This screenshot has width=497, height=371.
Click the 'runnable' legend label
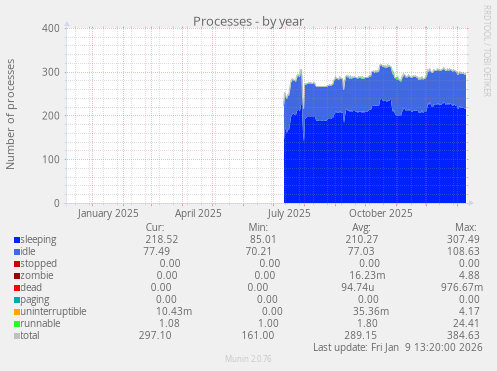point(40,323)
